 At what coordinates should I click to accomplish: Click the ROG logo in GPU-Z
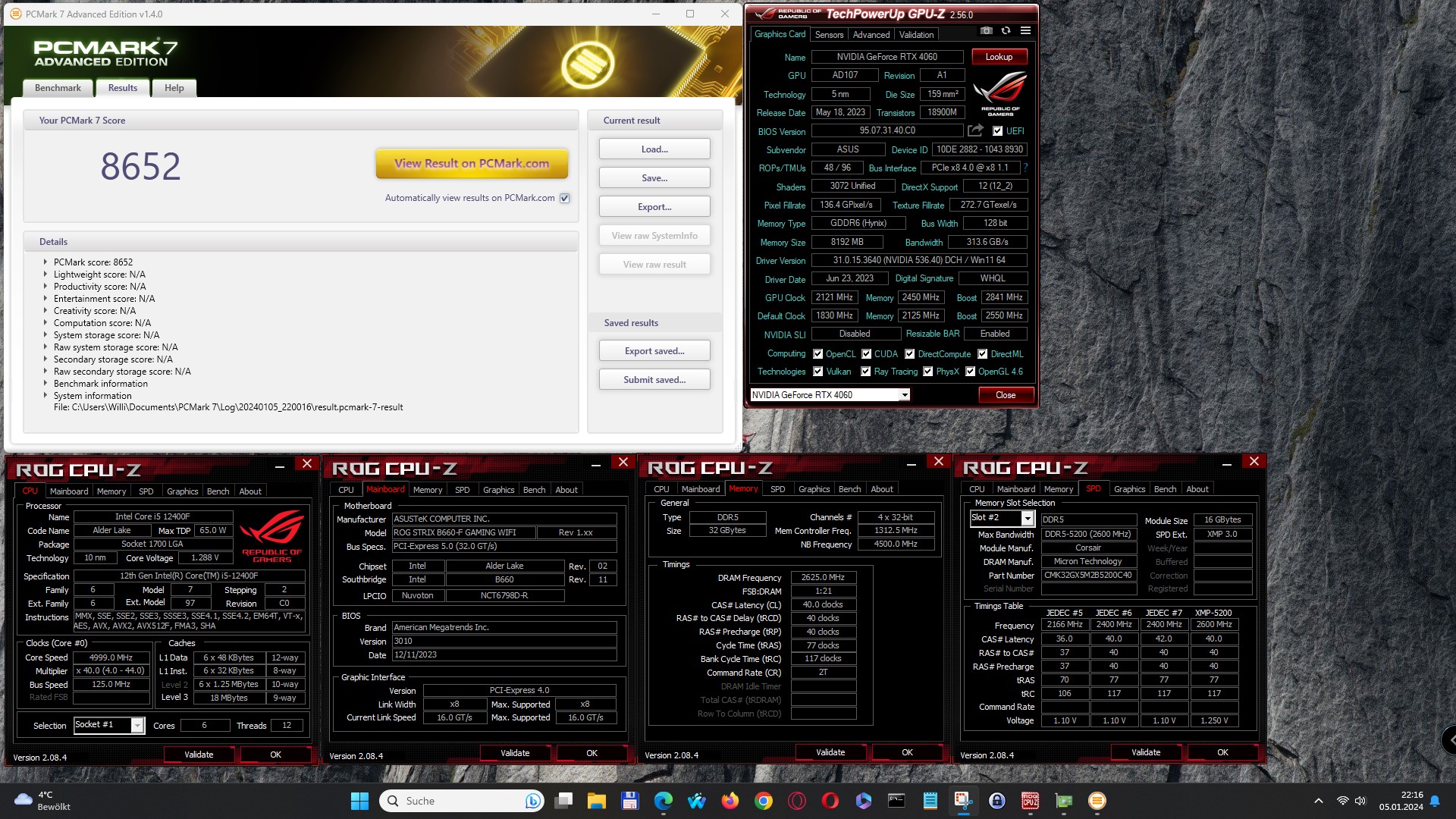1000,93
